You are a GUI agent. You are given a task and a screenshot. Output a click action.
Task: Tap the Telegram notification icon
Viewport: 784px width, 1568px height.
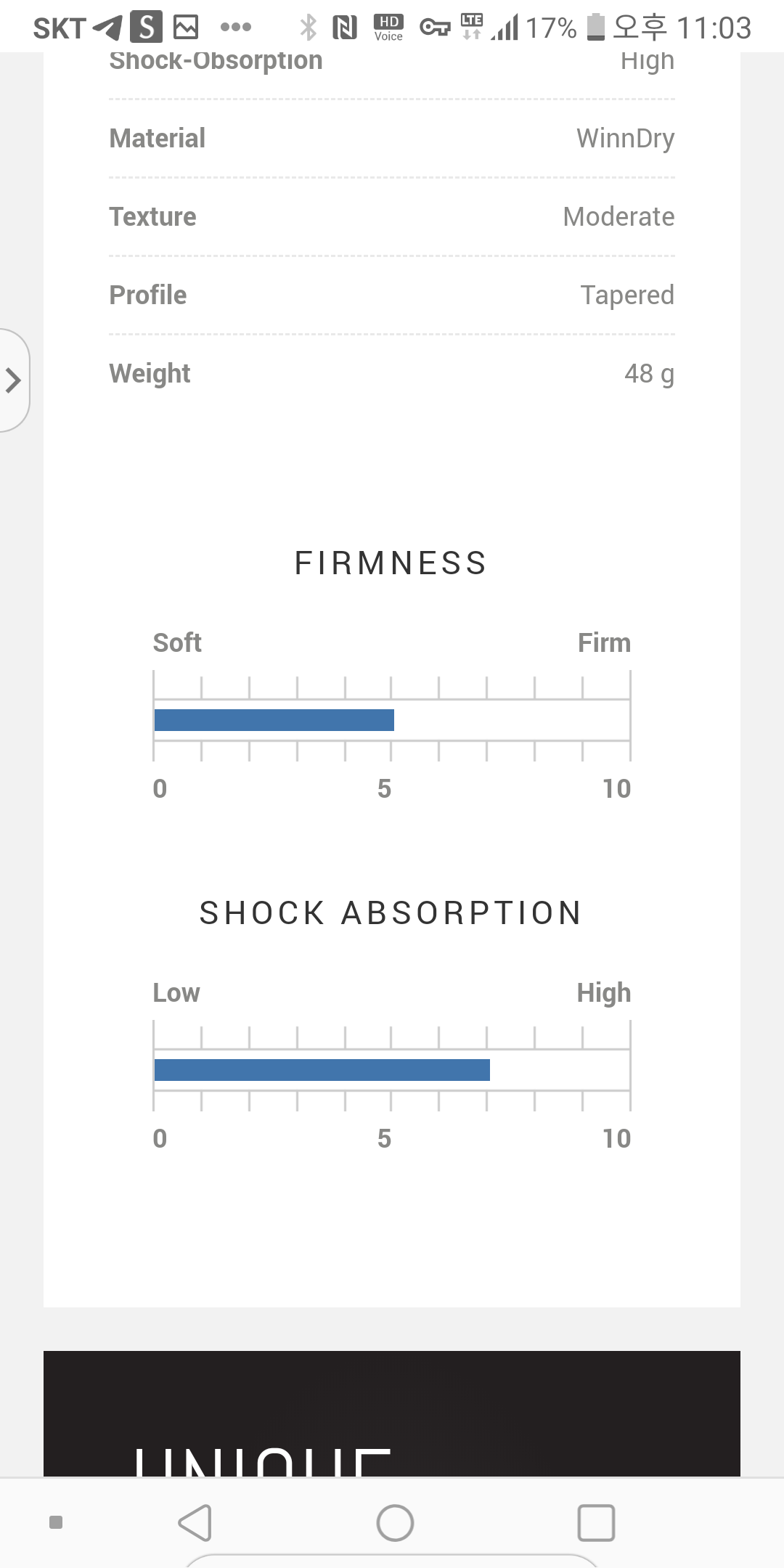[x=107, y=28]
